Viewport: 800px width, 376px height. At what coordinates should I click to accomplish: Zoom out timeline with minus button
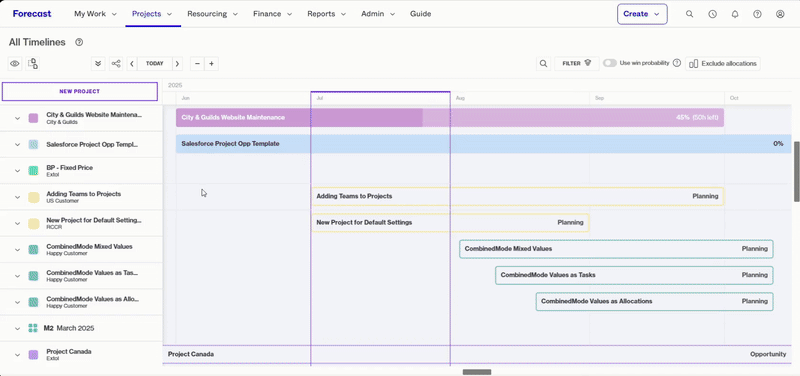click(x=197, y=64)
